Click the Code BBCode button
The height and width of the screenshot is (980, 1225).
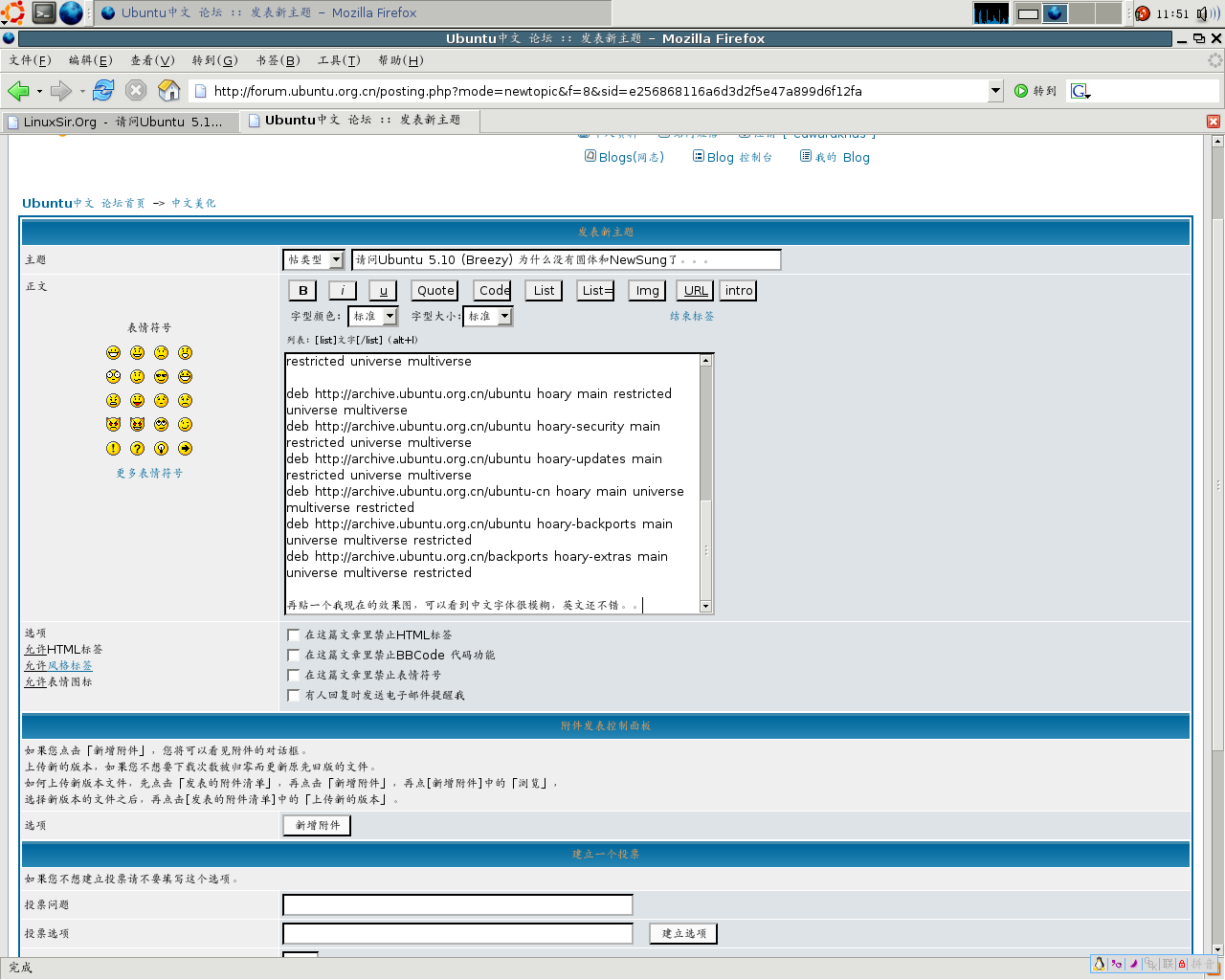pos(494,291)
